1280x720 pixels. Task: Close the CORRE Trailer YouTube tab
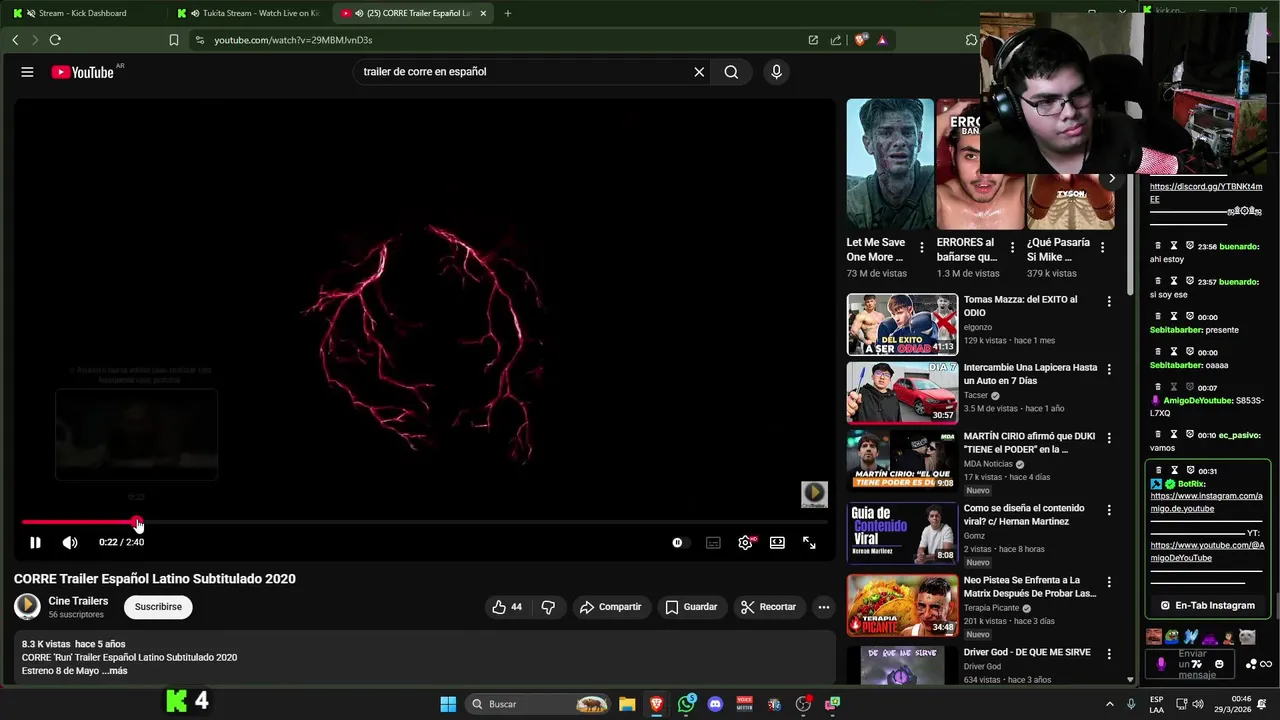pyautogui.click(x=484, y=13)
